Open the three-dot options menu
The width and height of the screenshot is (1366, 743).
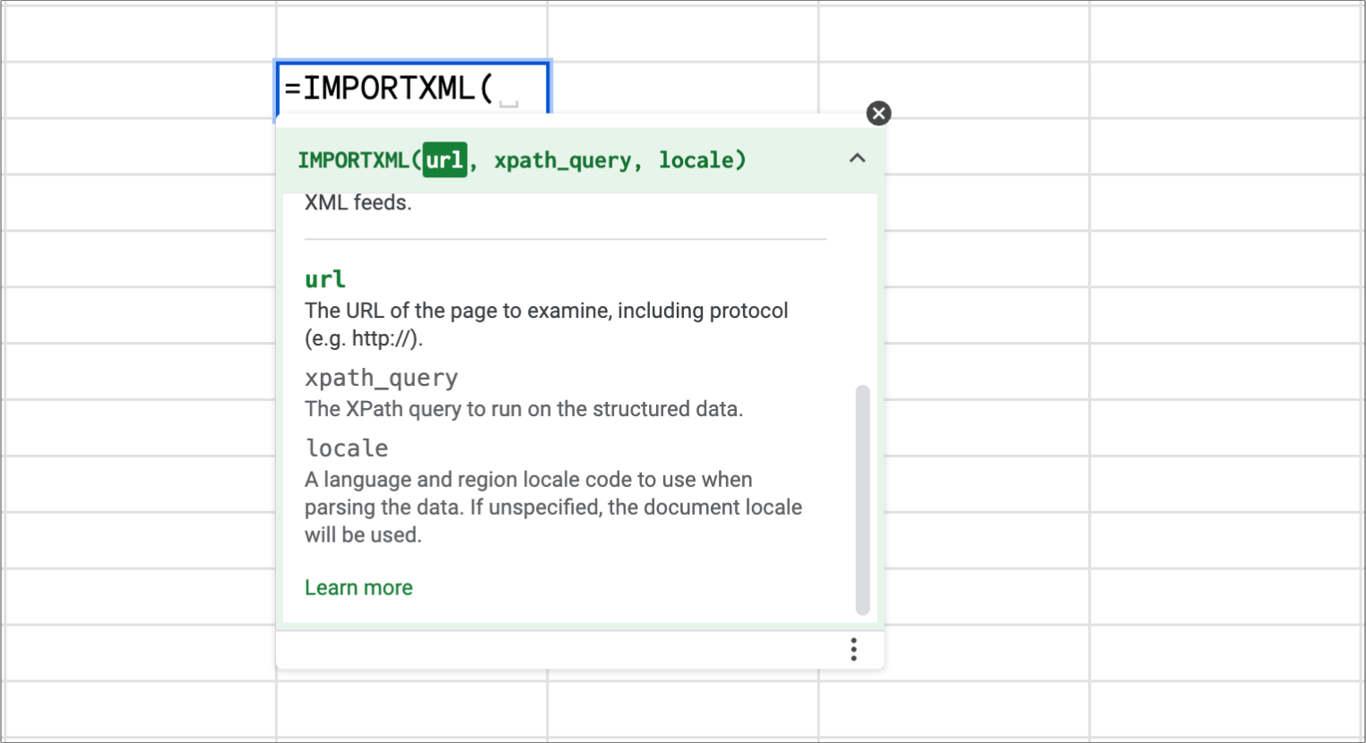click(x=853, y=650)
